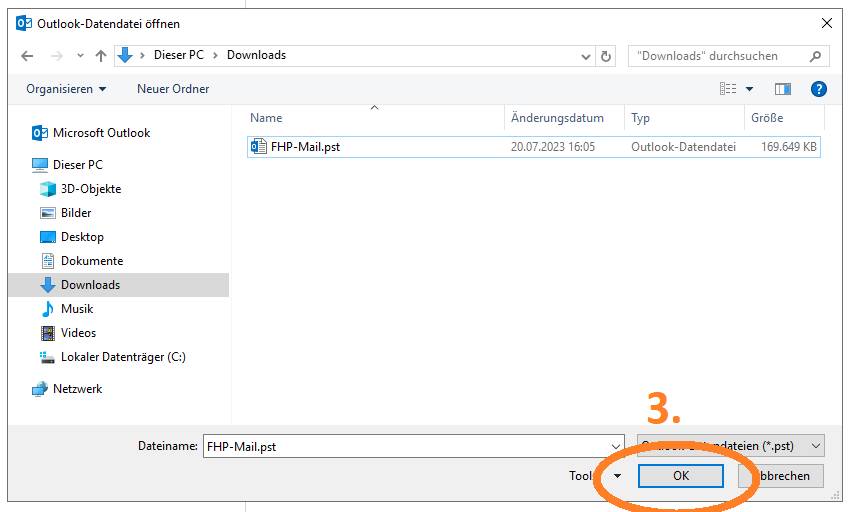
Task: Select the FHP-Mail.pst file
Action: click(x=305, y=147)
